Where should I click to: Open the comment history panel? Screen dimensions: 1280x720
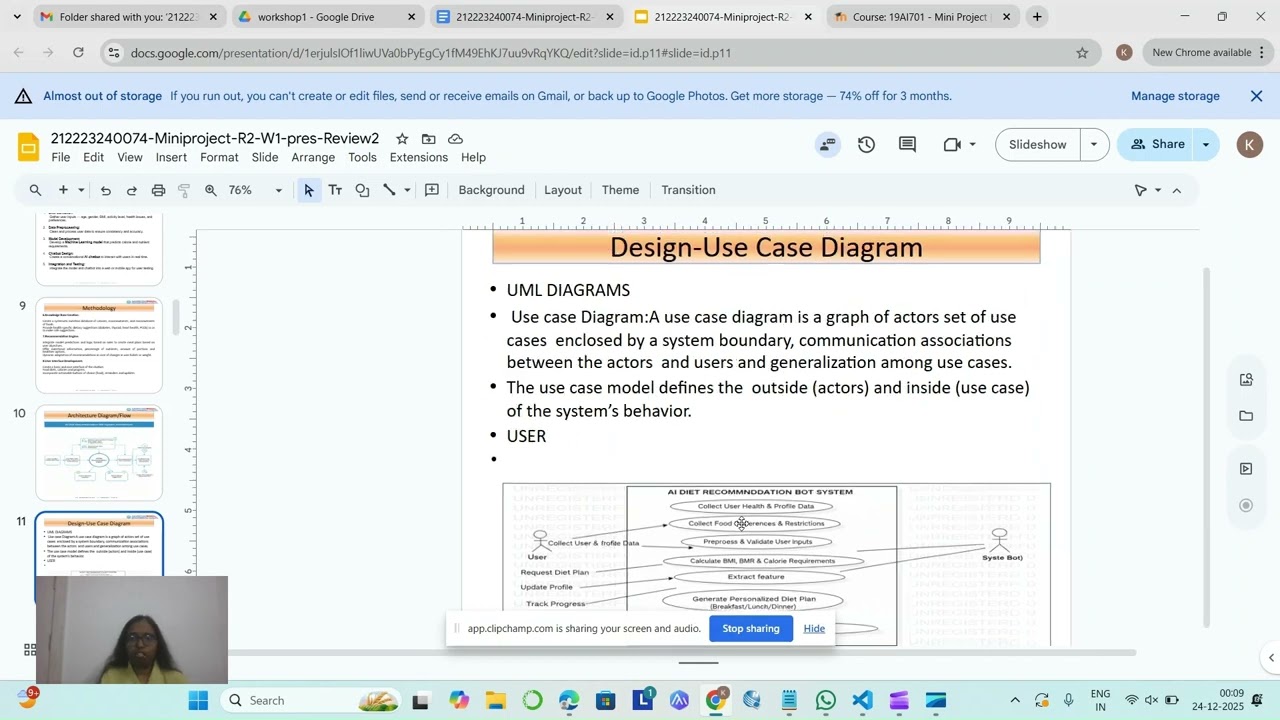tap(907, 145)
